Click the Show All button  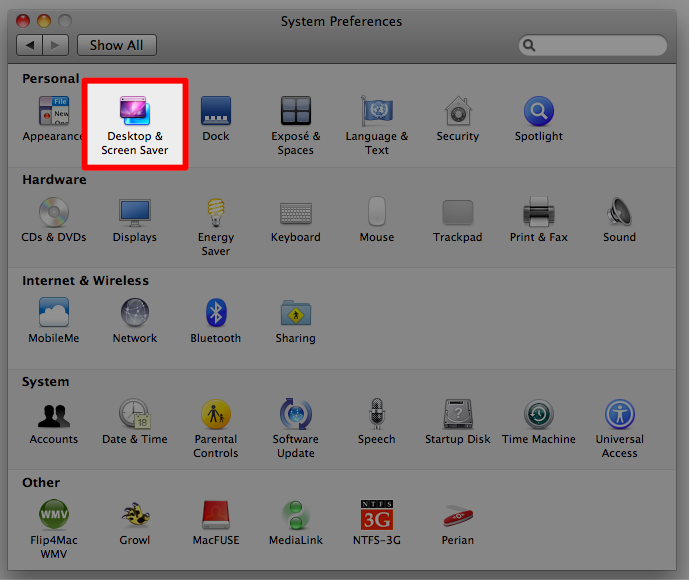click(x=116, y=45)
